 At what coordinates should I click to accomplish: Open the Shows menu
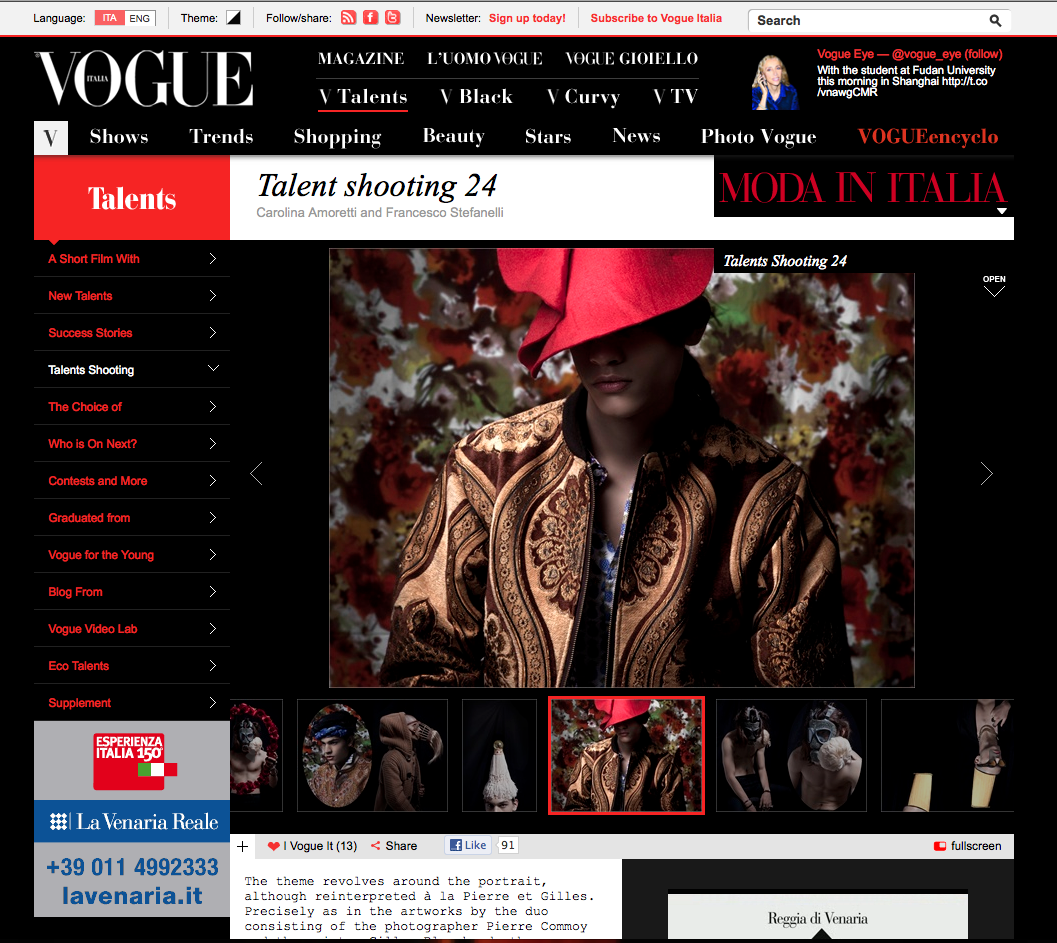[119, 137]
